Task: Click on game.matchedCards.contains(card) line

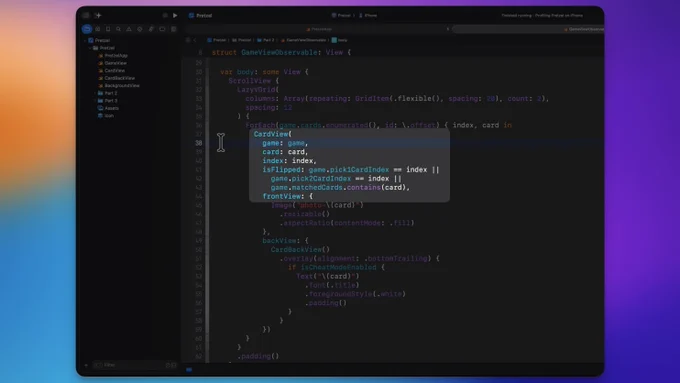Action: 340,187
